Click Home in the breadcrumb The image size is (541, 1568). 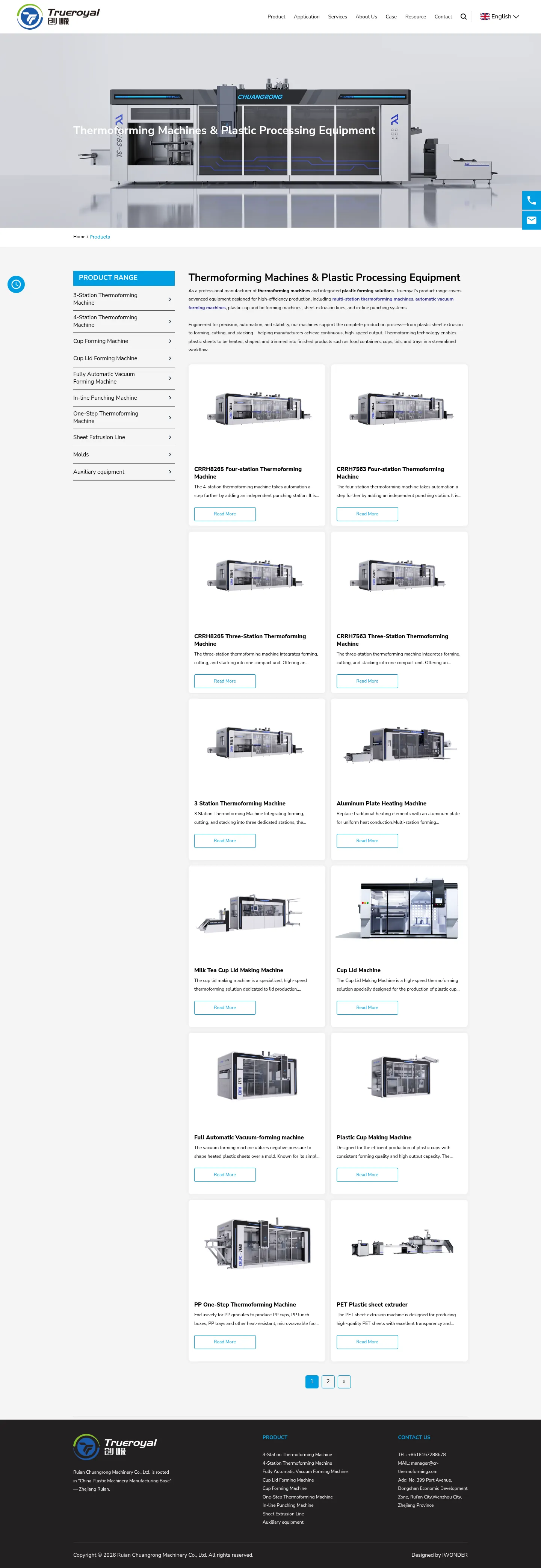79,237
